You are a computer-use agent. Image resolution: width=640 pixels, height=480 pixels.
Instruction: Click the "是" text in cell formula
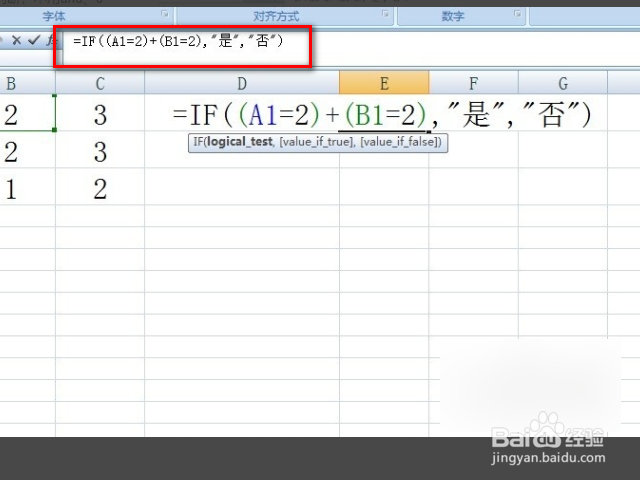pos(476,114)
